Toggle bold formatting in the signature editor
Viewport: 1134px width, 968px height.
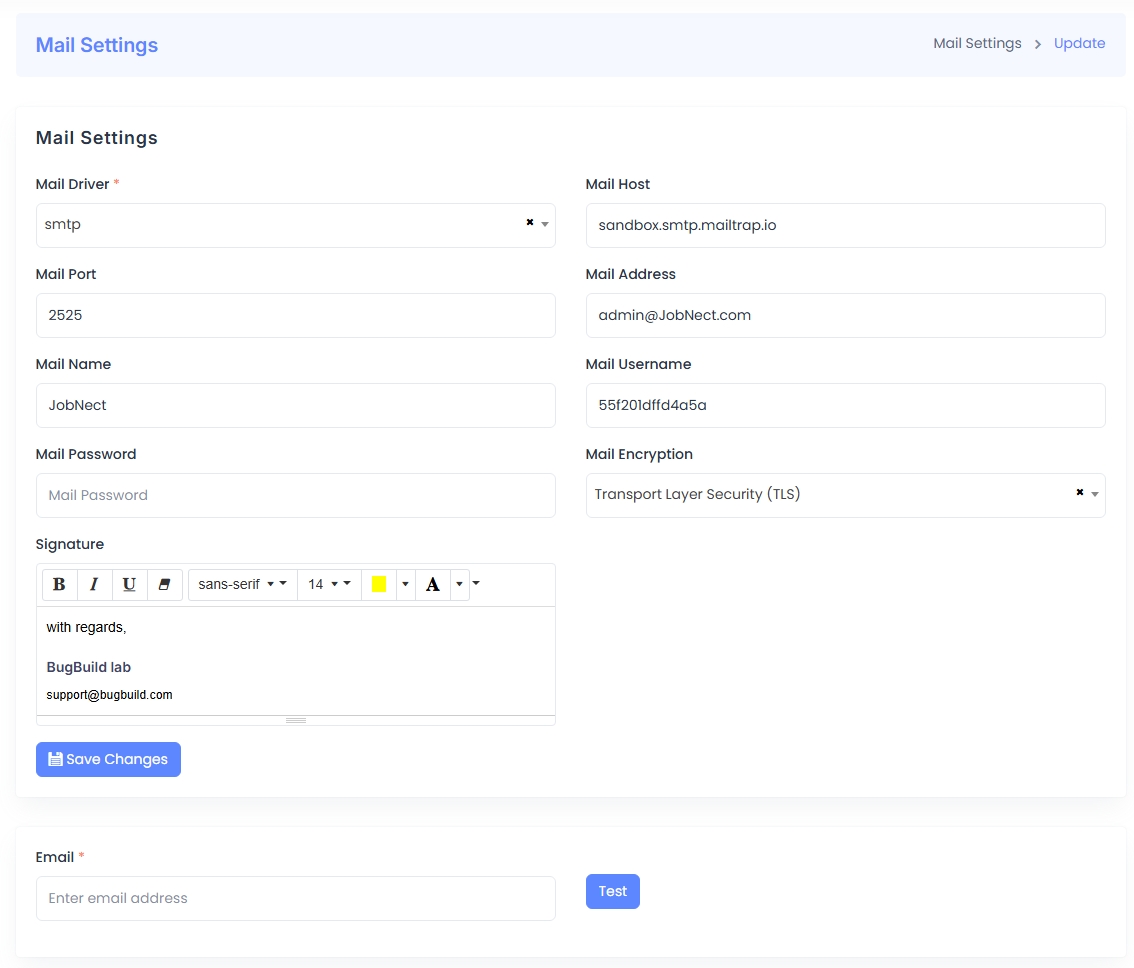[x=59, y=584]
